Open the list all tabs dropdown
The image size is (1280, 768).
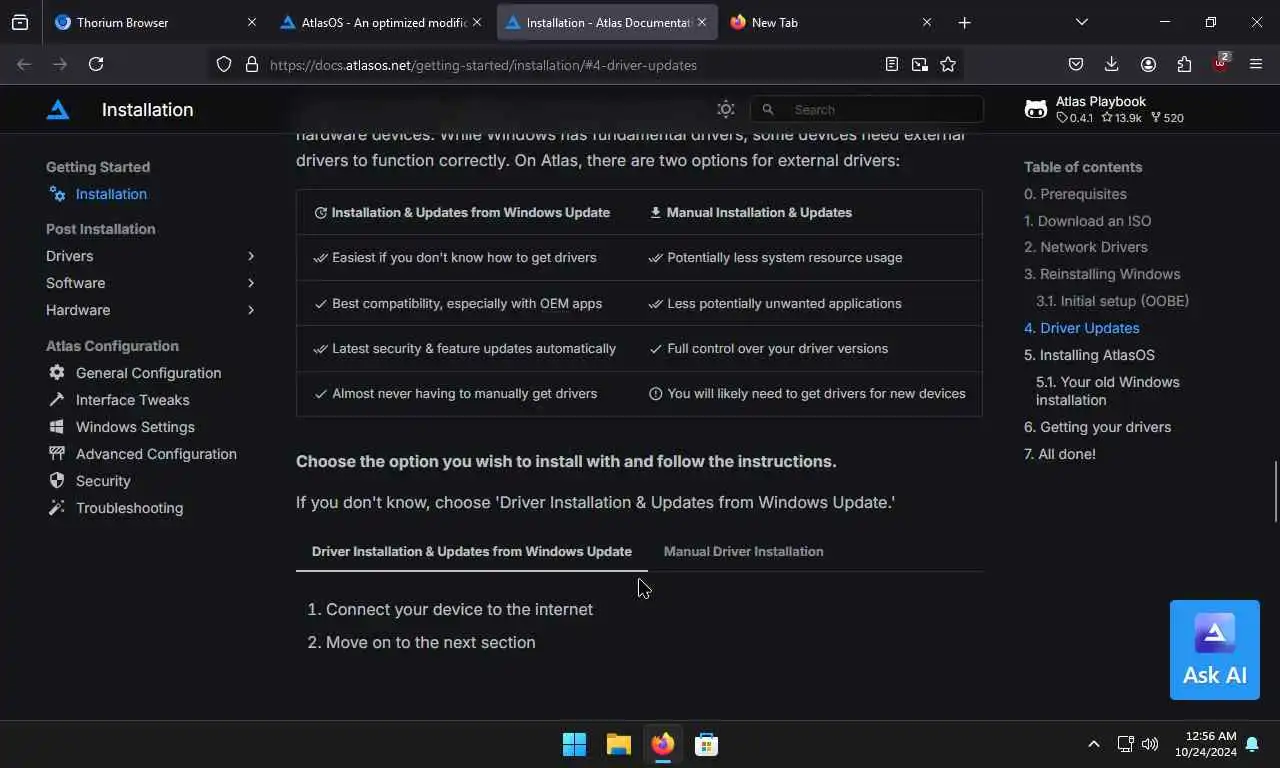(1081, 22)
